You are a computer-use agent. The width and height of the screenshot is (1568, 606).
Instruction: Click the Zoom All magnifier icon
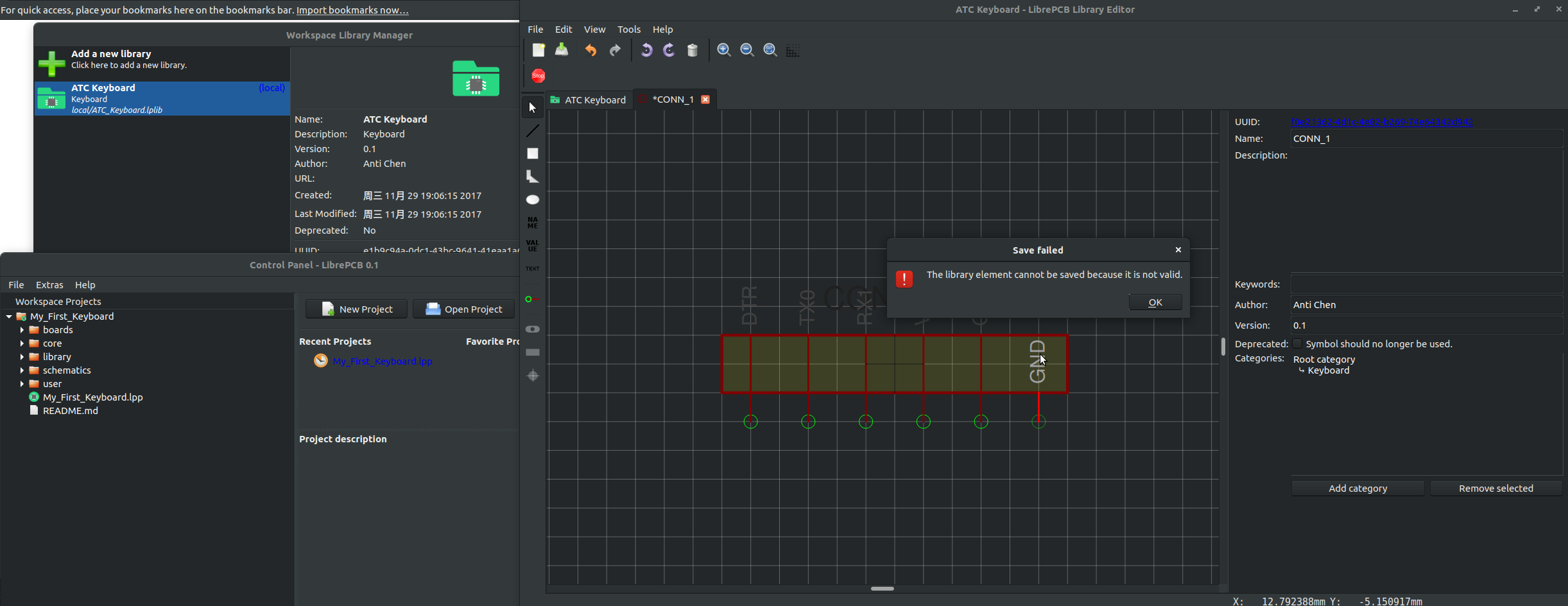(x=769, y=50)
